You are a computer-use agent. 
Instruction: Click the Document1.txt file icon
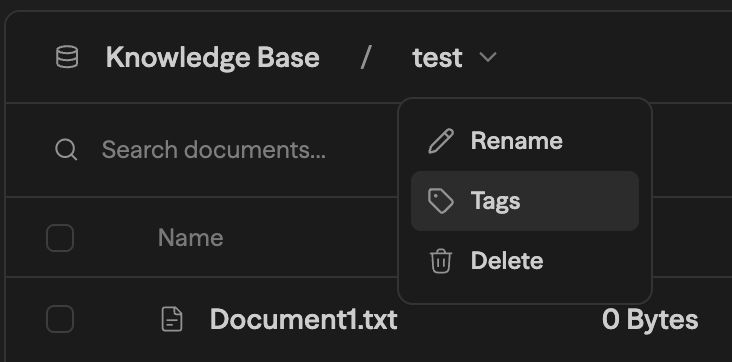point(172,319)
